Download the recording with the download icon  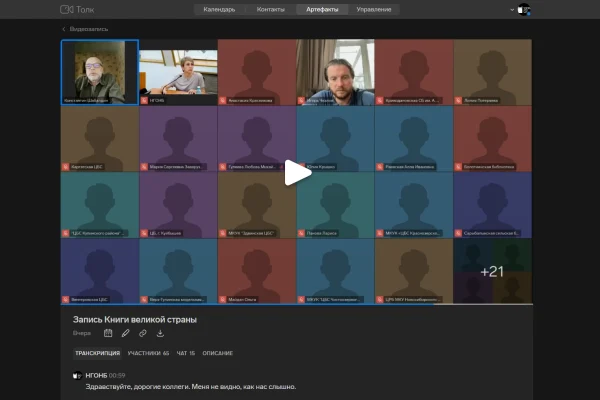pyautogui.click(x=160, y=333)
